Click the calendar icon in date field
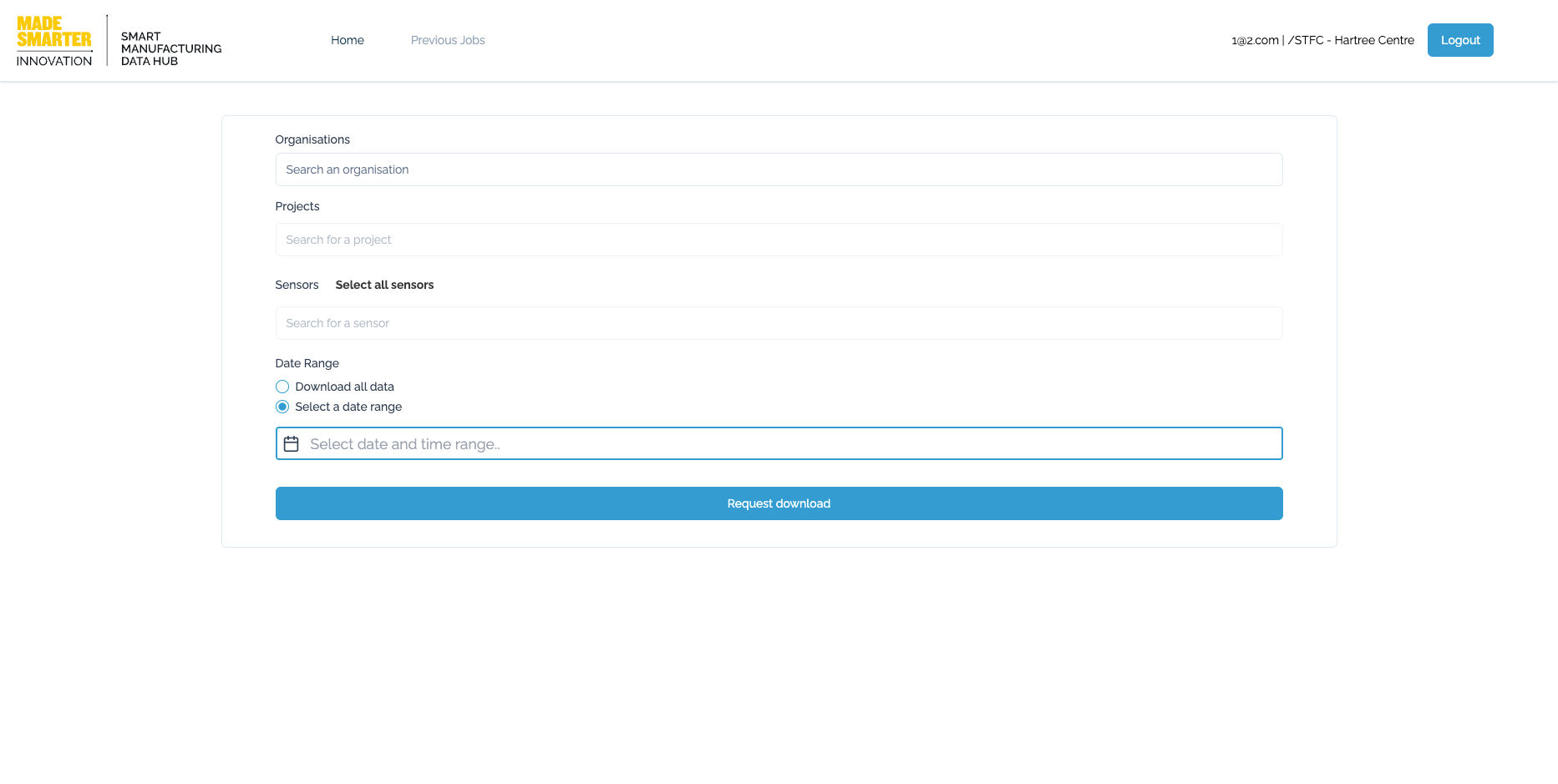 [x=291, y=443]
